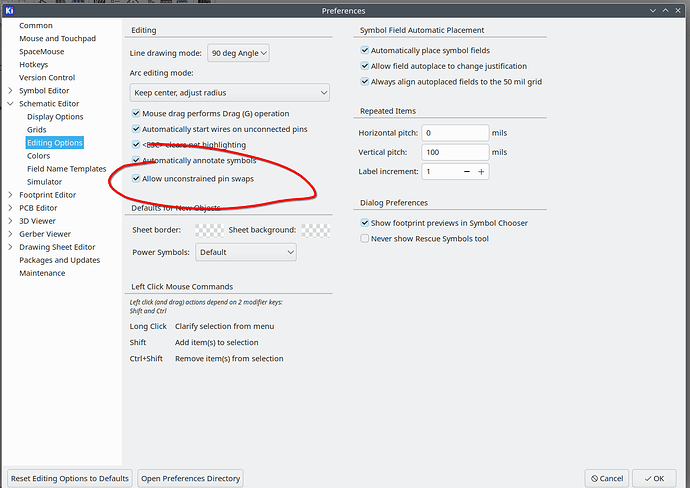Image resolution: width=690 pixels, height=488 pixels.
Task: Click the Vertical pitch input field
Action: click(454, 152)
